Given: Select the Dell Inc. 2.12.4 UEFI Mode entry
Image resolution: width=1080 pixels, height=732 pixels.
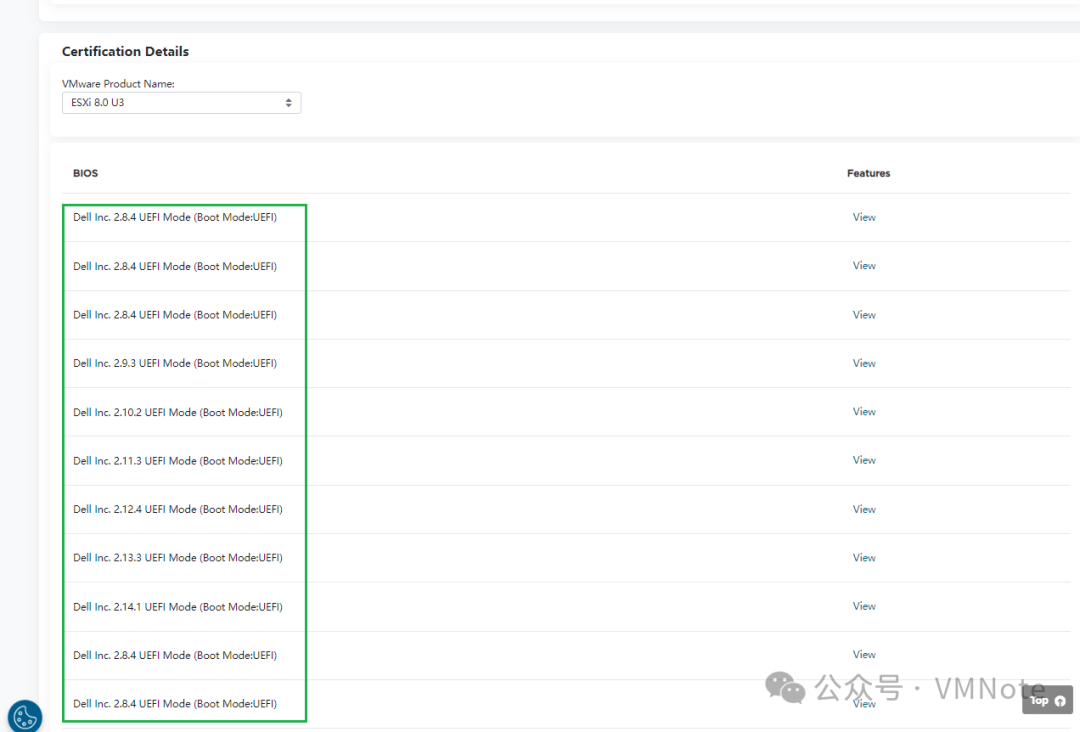Looking at the screenshot, I should pyautogui.click(x=178, y=509).
